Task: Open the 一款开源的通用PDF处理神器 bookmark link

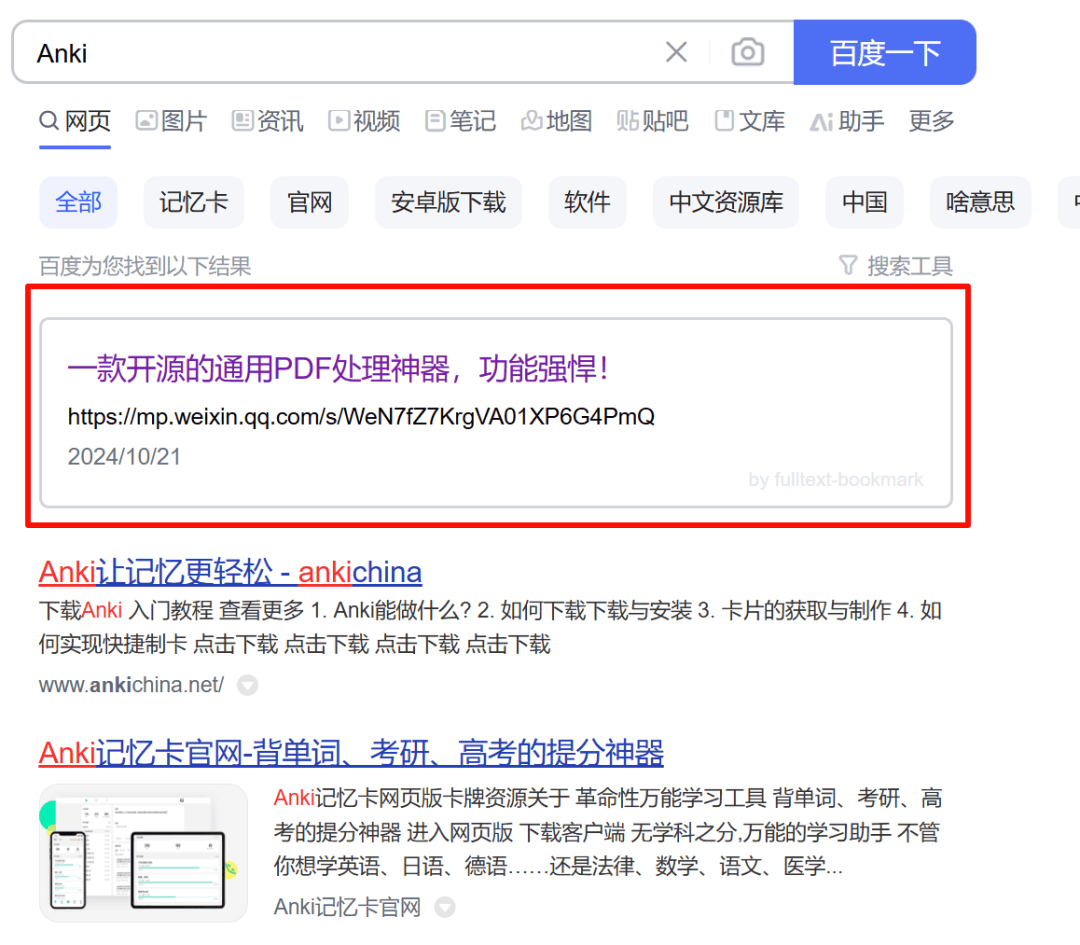Action: [x=339, y=368]
